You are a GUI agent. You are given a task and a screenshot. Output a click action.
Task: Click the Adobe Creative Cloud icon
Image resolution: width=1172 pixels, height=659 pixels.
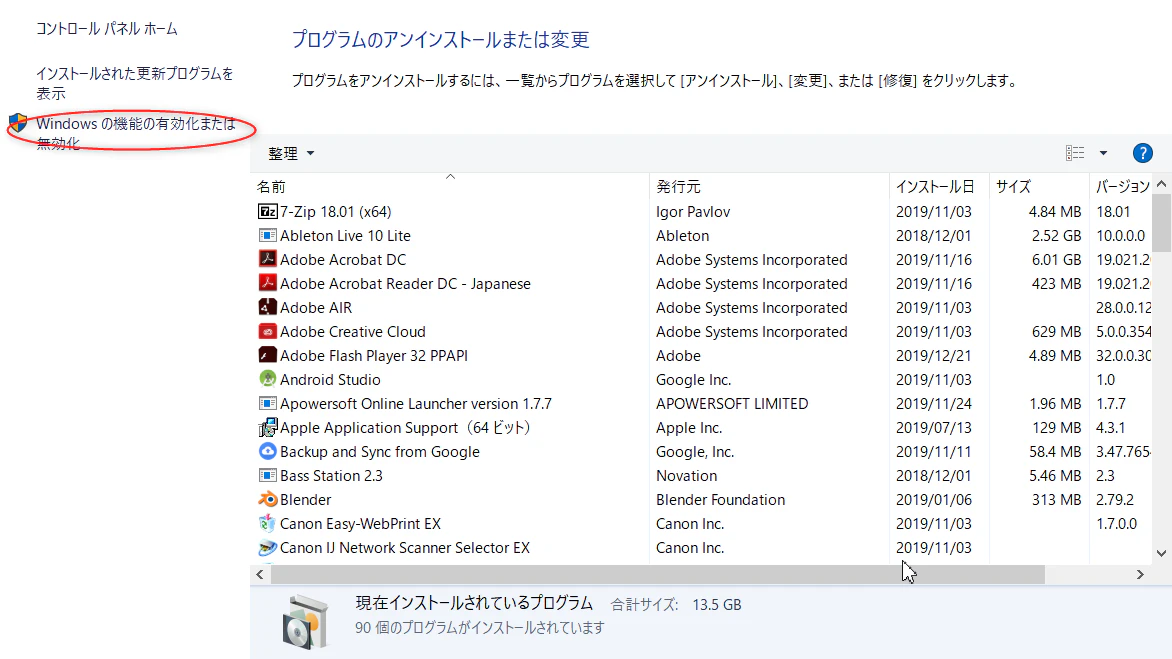pyautogui.click(x=268, y=331)
